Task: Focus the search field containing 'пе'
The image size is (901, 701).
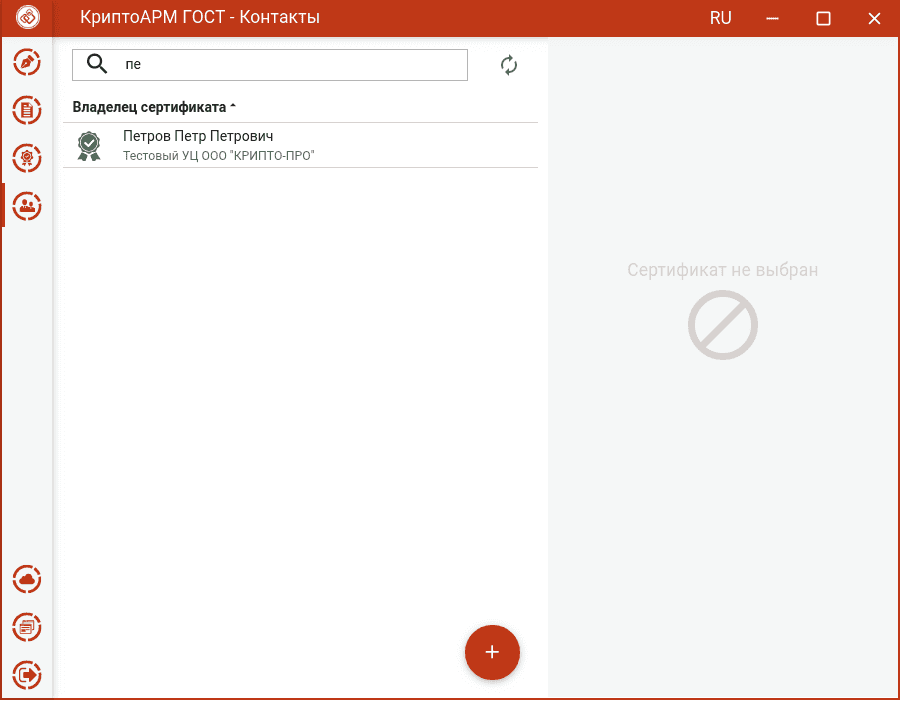Action: 269,64
